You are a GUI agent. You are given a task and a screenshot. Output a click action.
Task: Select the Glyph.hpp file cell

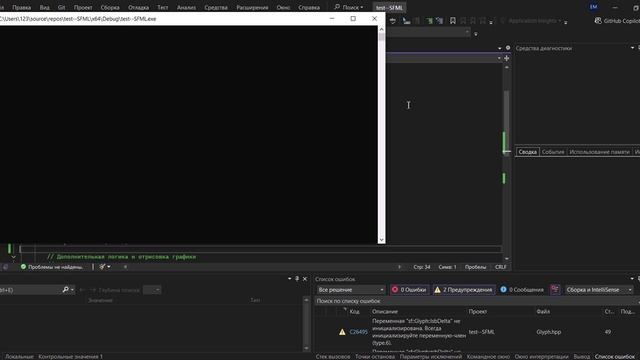coord(549,332)
